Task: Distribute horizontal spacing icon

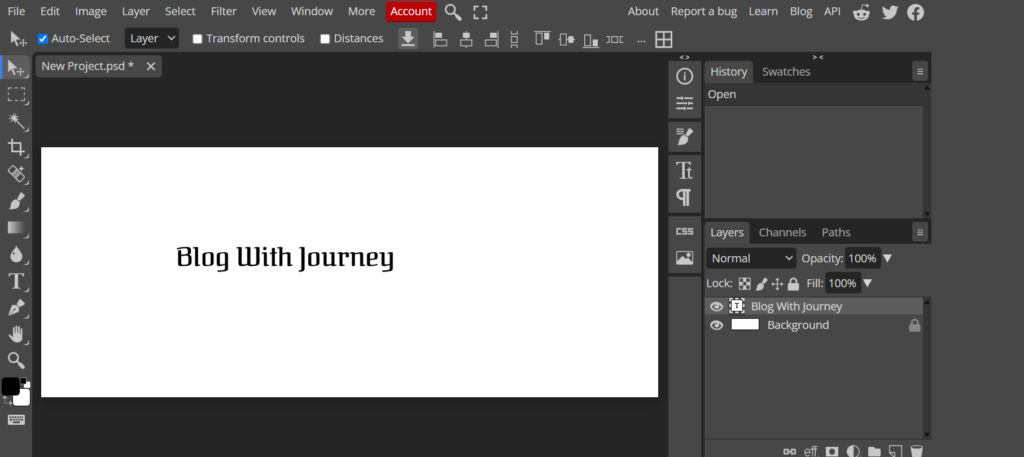Action: click(615, 39)
